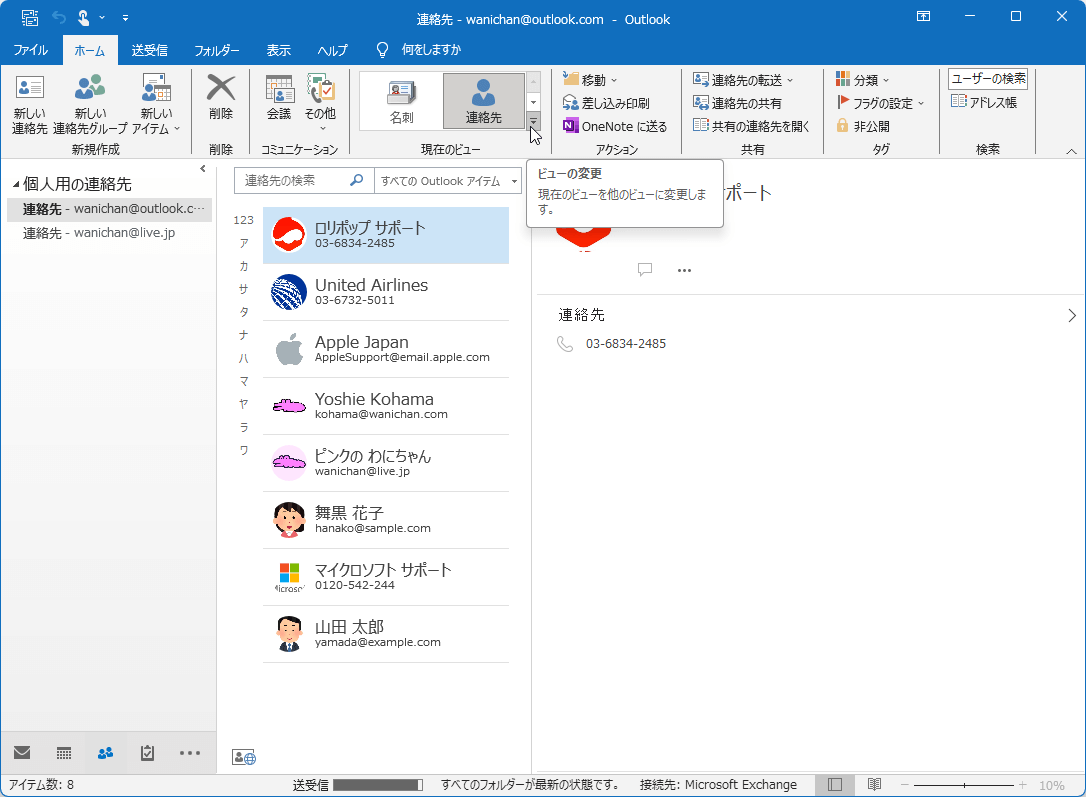Call phone number 03-6834-2485
Image resolution: width=1086 pixels, height=797 pixels.
[x=625, y=343]
